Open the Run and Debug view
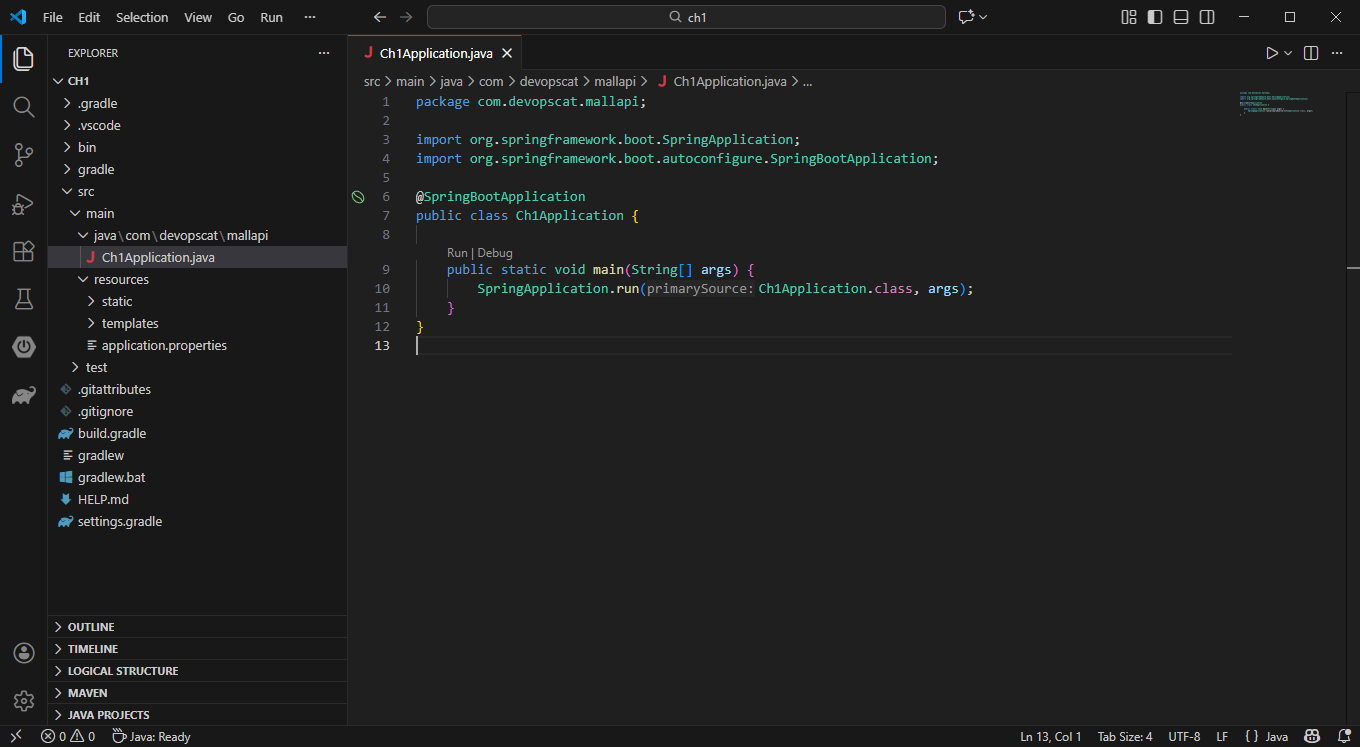 coord(24,204)
